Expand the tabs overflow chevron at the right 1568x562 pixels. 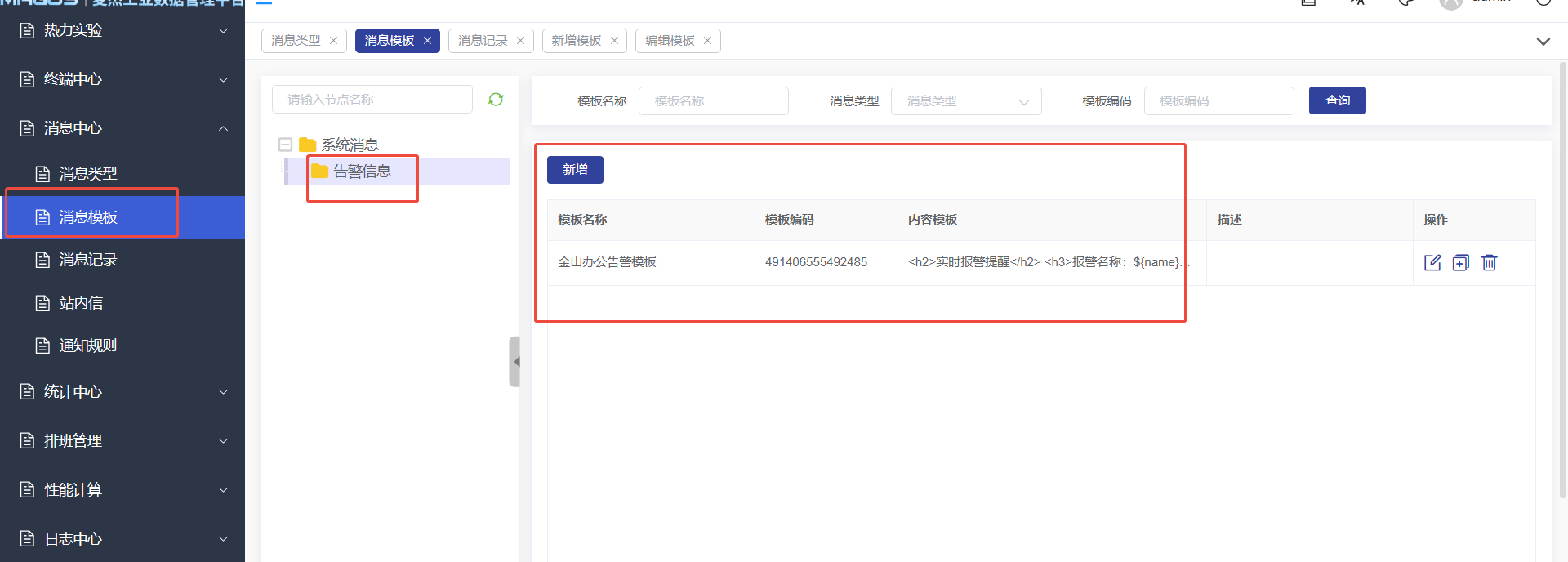click(x=1543, y=42)
